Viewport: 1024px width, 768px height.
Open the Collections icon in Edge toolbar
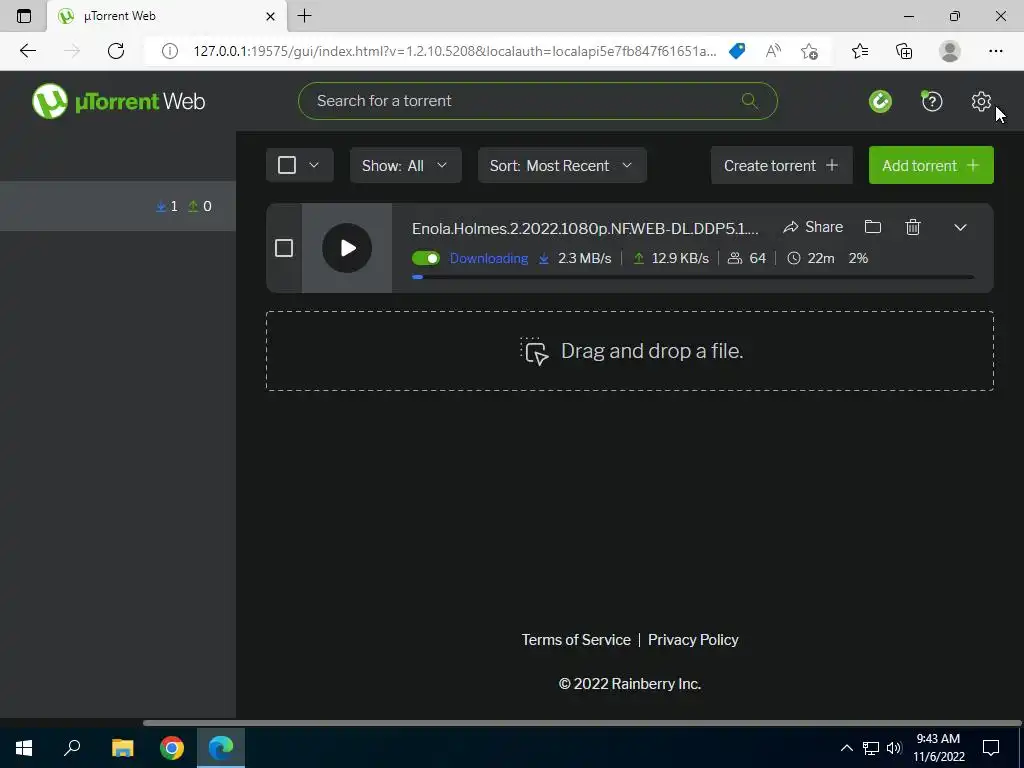pos(904,51)
